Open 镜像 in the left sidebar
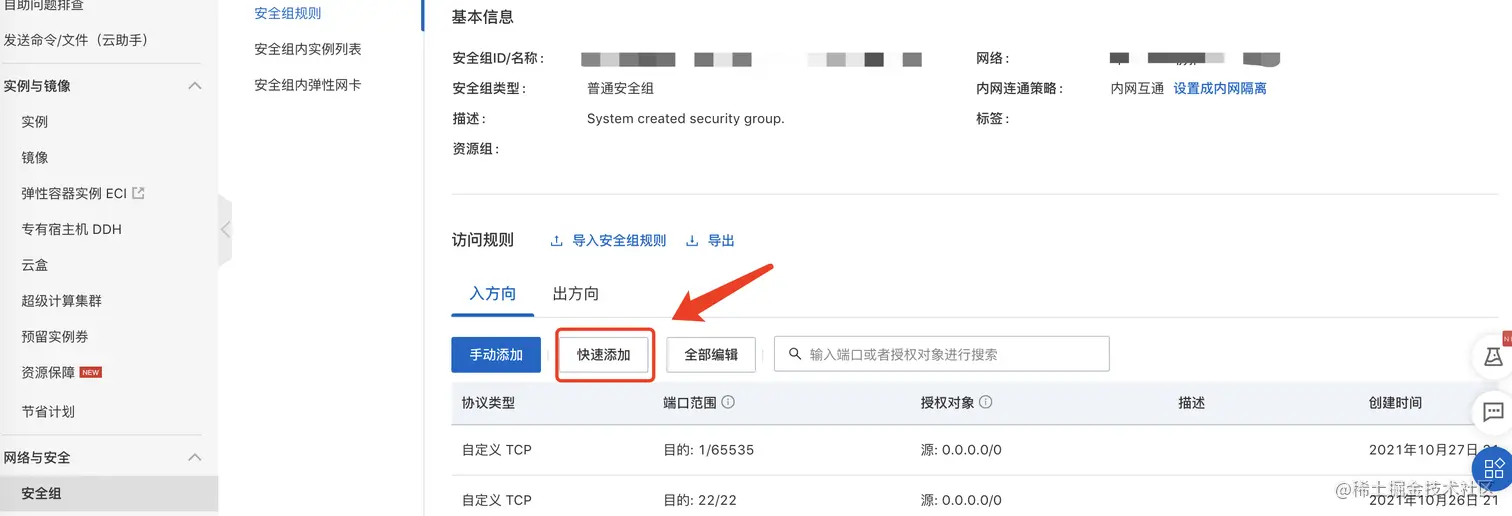Image resolution: width=1512 pixels, height=516 pixels. pos(35,157)
